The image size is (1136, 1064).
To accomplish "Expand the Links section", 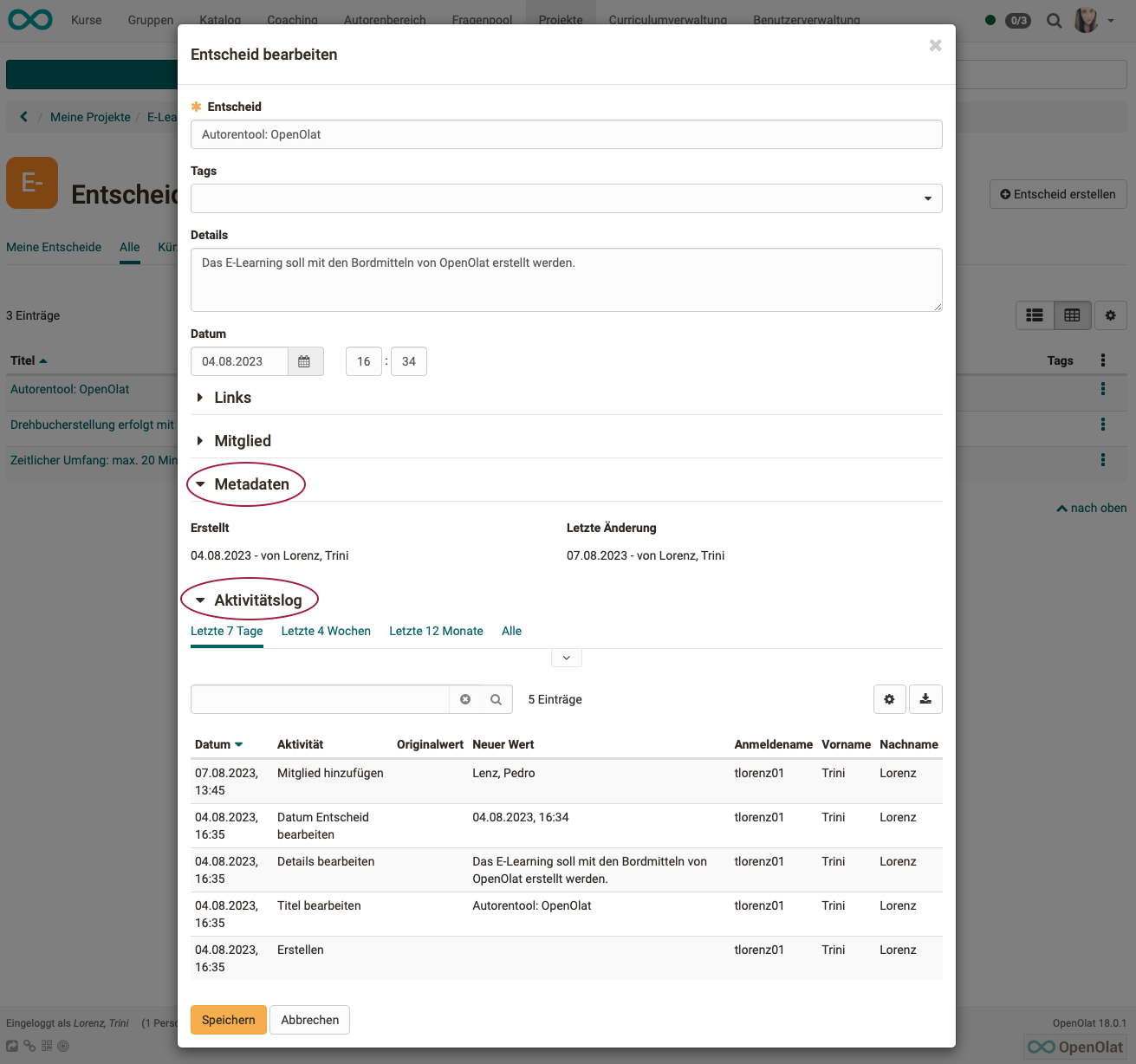I will 232,398.
